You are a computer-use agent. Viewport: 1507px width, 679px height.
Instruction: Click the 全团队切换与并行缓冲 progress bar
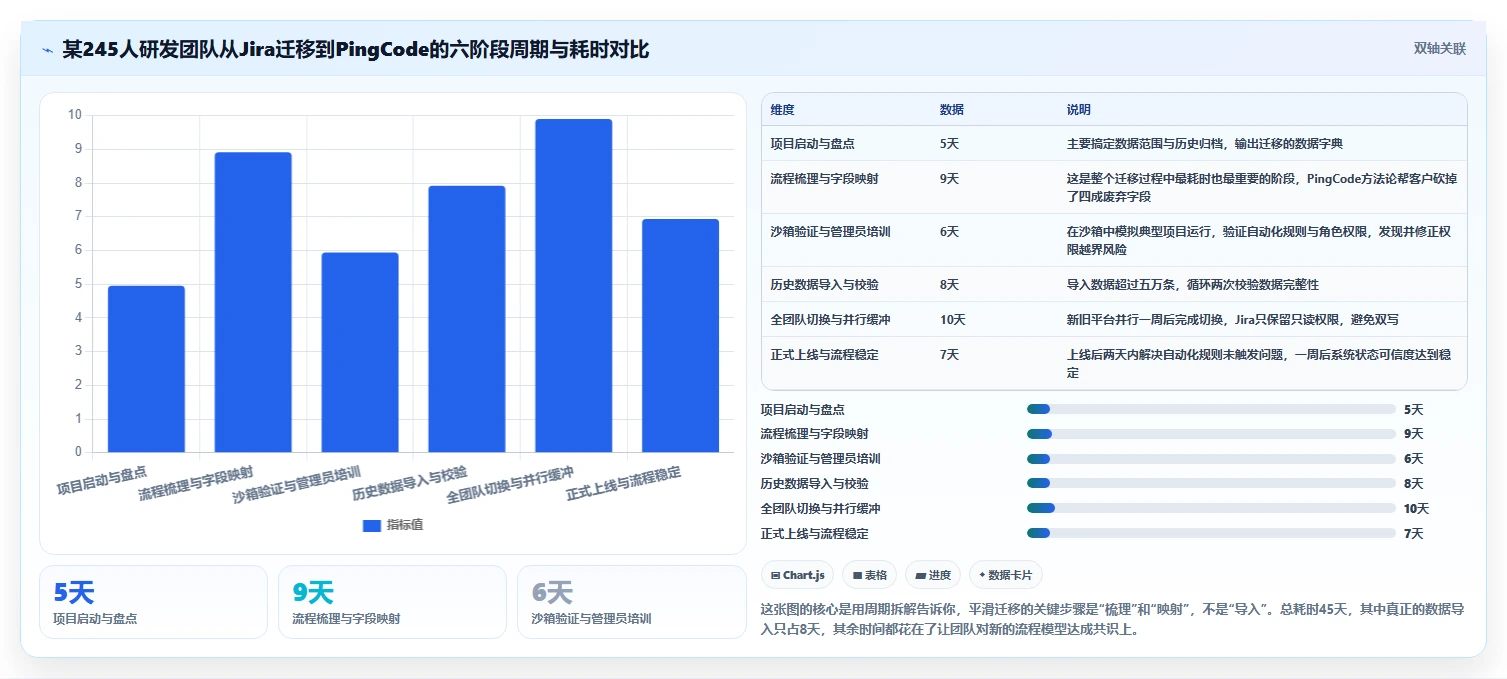1211,508
